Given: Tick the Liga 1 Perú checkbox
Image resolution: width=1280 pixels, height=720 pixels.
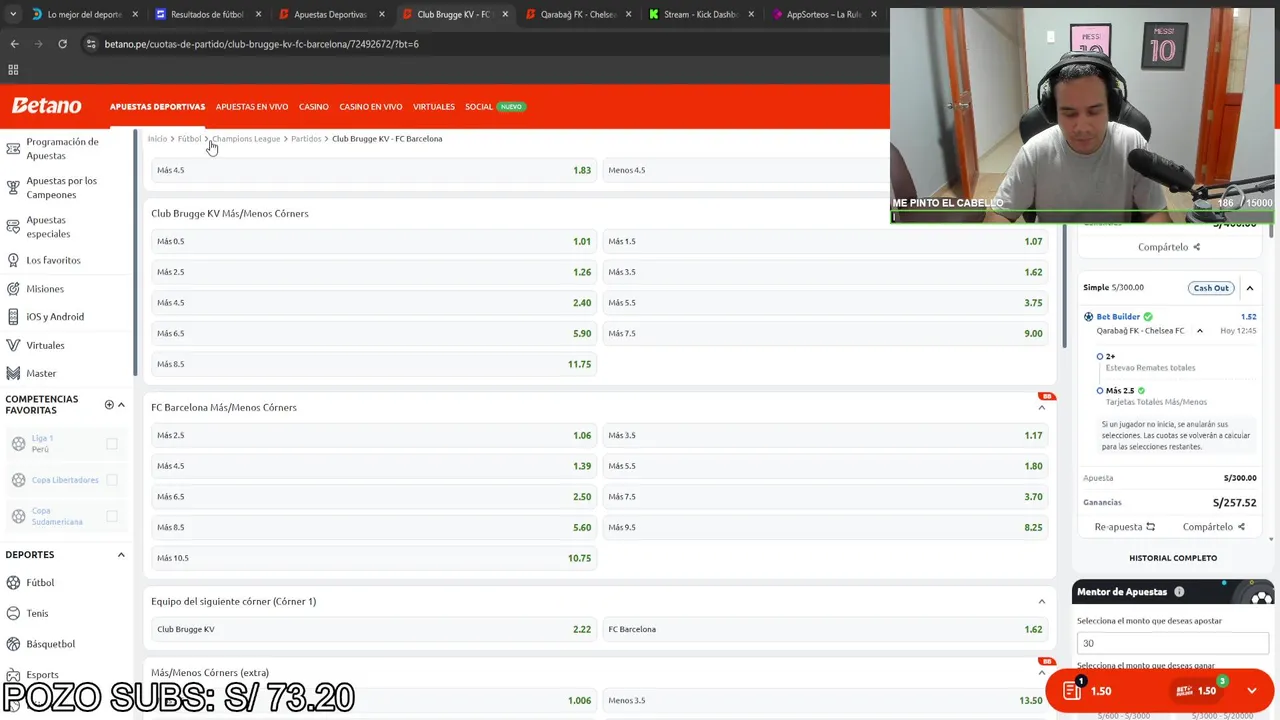Looking at the screenshot, I should [112, 444].
